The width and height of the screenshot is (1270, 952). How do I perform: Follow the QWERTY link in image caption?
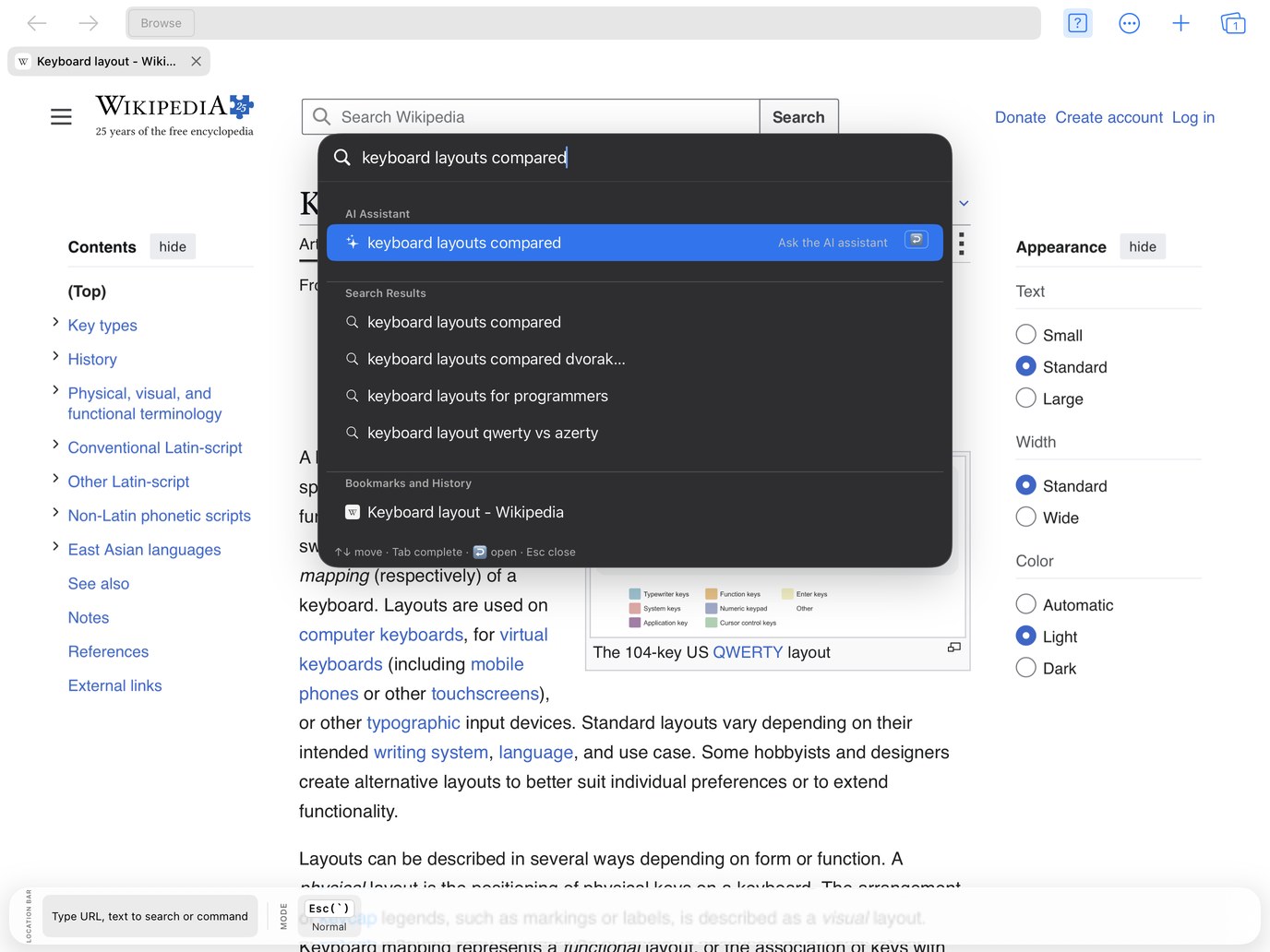[x=748, y=652]
